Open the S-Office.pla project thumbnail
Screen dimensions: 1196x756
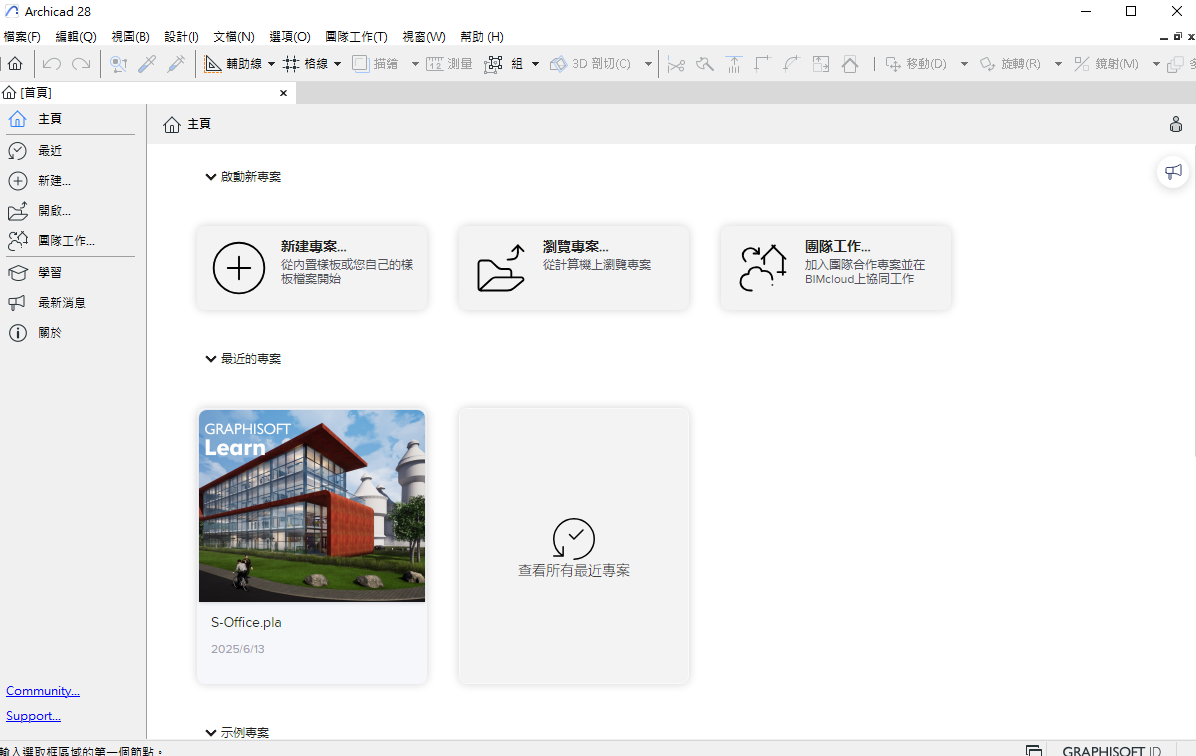coord(312,506)
